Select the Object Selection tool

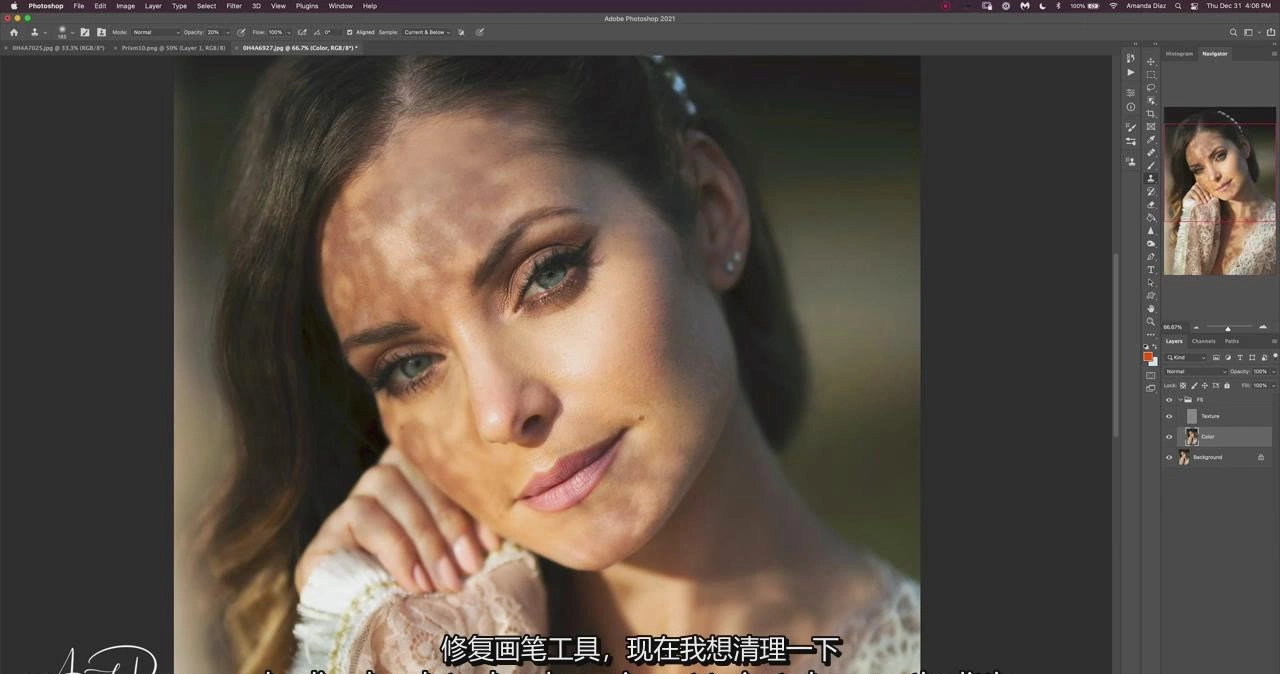click(1151, 100)
